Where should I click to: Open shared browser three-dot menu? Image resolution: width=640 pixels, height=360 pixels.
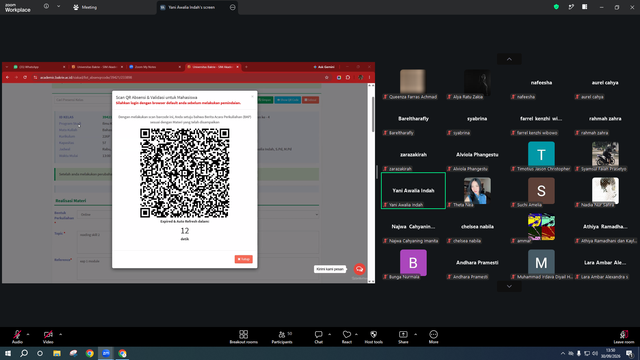point(369,78)
